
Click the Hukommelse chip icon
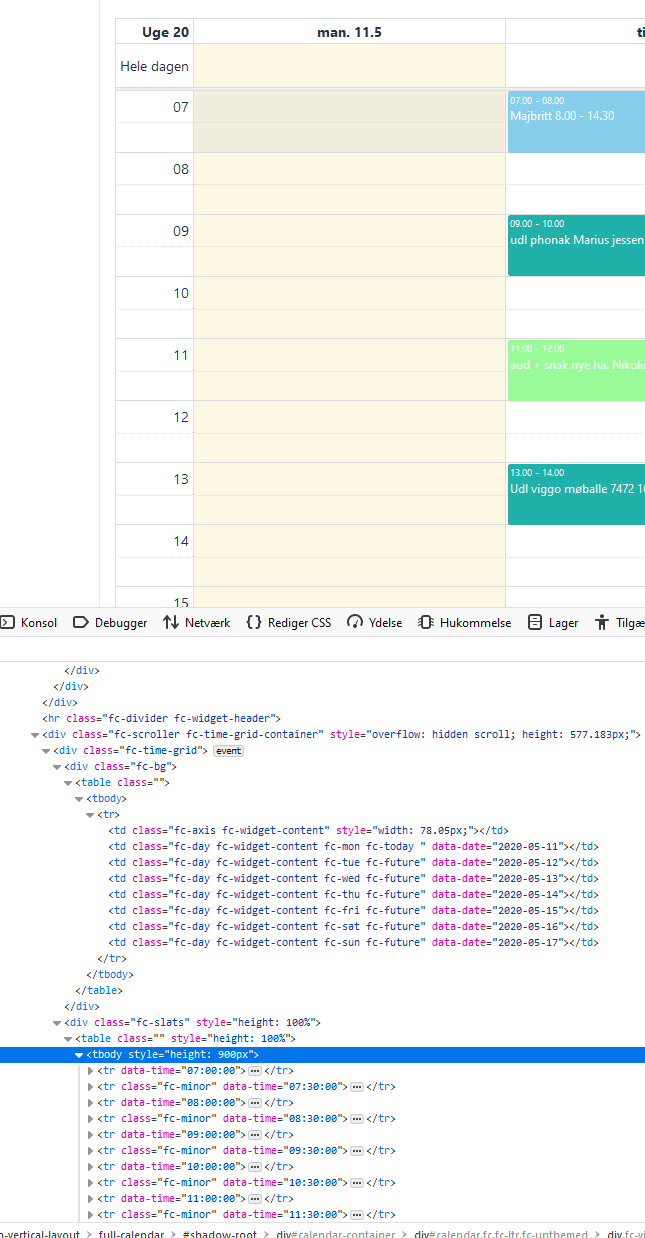point(426,622)
